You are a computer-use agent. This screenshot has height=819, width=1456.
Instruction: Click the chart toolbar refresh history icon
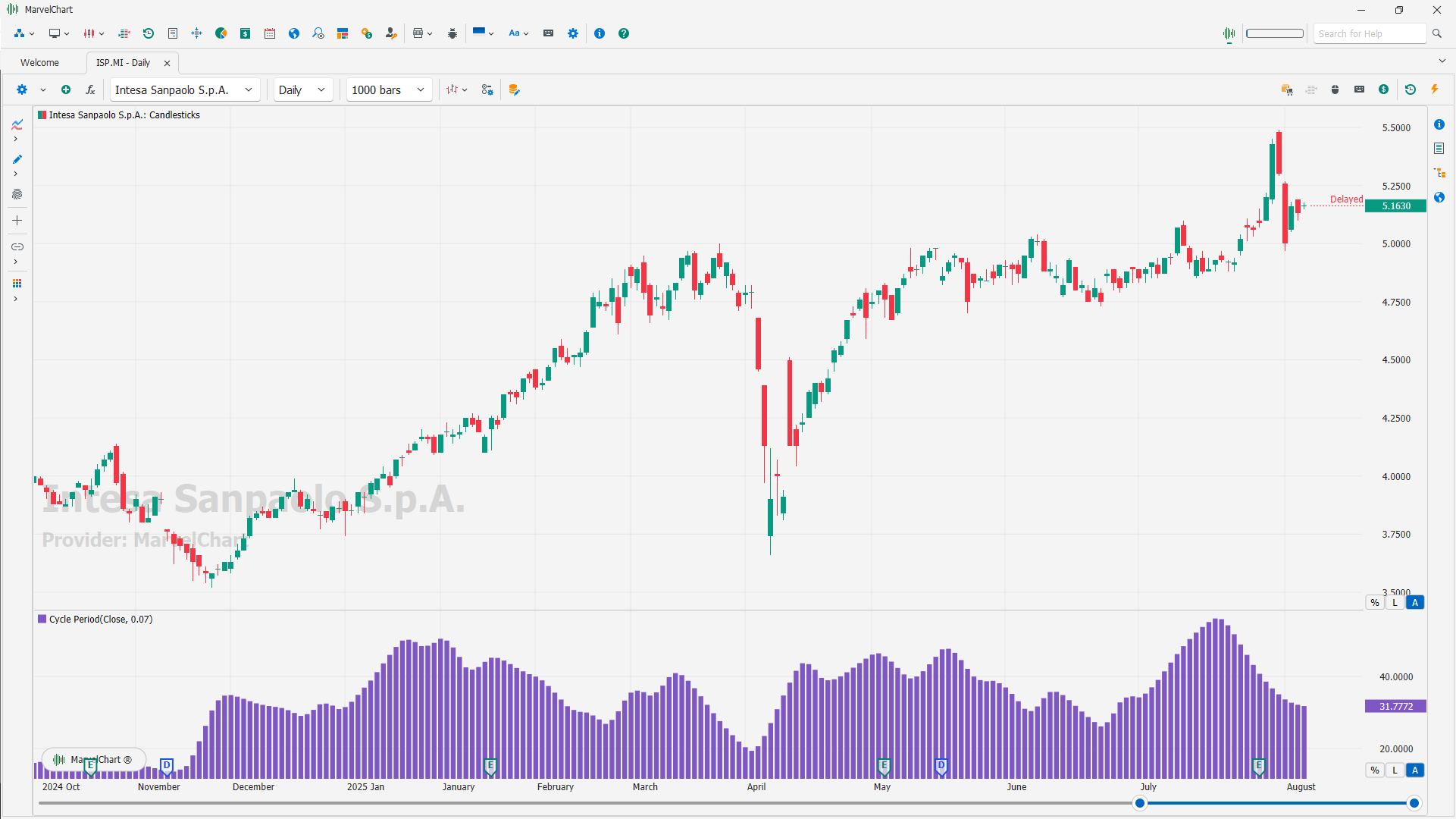(x=1411, y=89)
